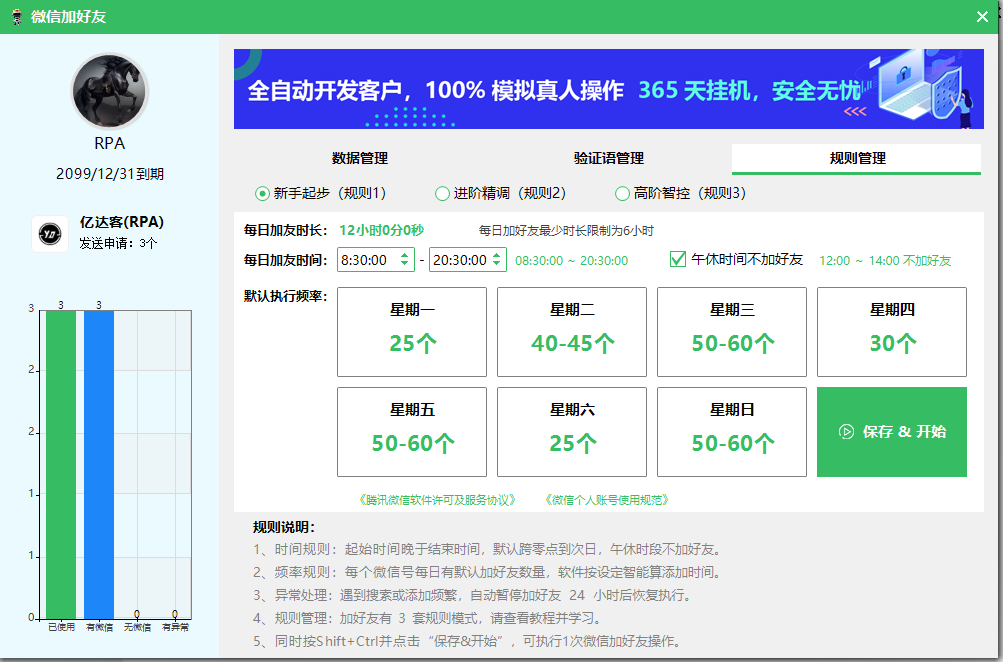Open the 星期一 25个 frequency card
Image resolution: width=1003 pixels, height=662 pixels.
(412, 332)
